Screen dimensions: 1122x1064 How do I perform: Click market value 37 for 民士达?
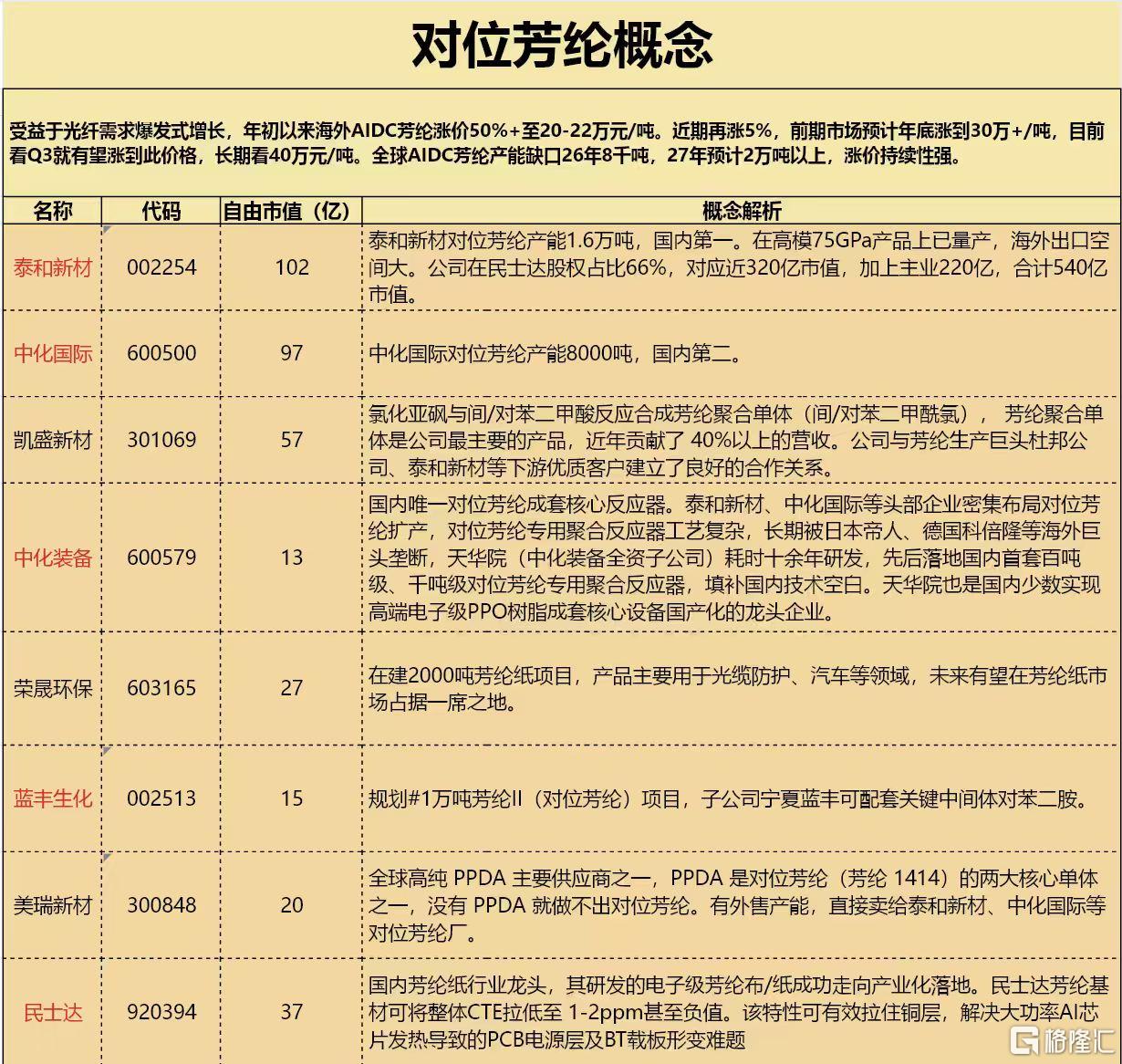(292, 1012)
